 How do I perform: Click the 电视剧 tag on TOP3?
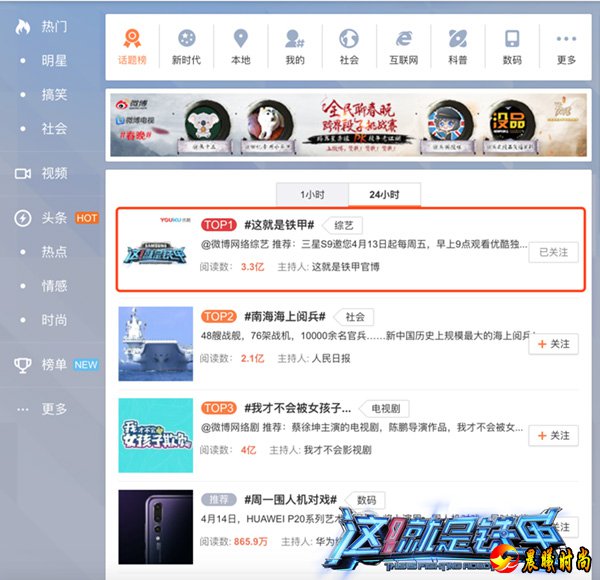[x=385, y=409]
